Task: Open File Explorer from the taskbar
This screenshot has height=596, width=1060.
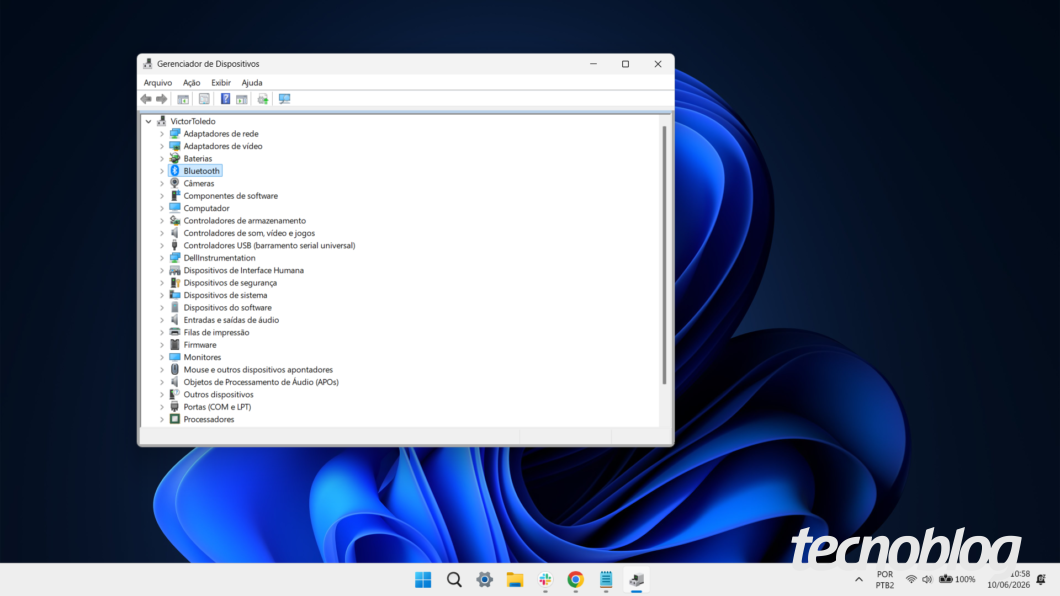Action: click(515, 580)
